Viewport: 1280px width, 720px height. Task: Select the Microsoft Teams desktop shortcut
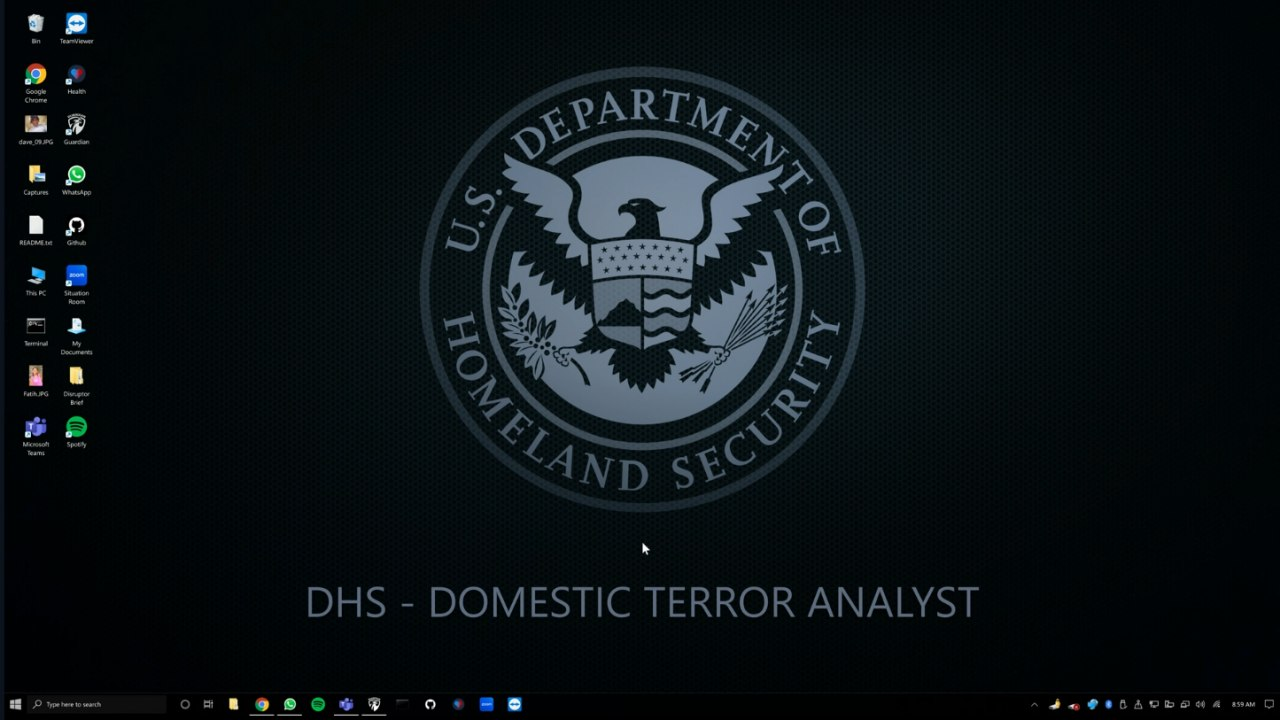(x=36, y=436)
